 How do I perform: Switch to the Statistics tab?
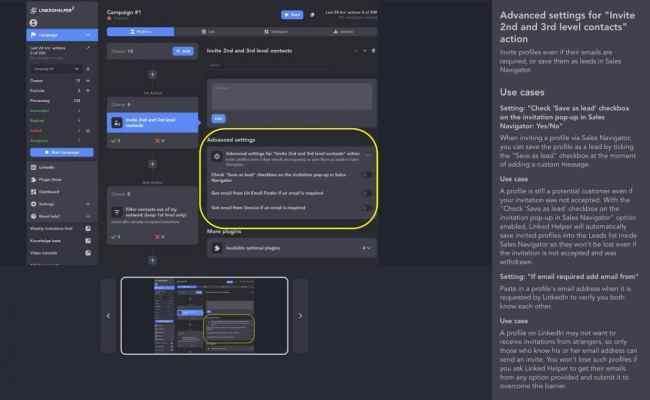click(x=343, y=32)
